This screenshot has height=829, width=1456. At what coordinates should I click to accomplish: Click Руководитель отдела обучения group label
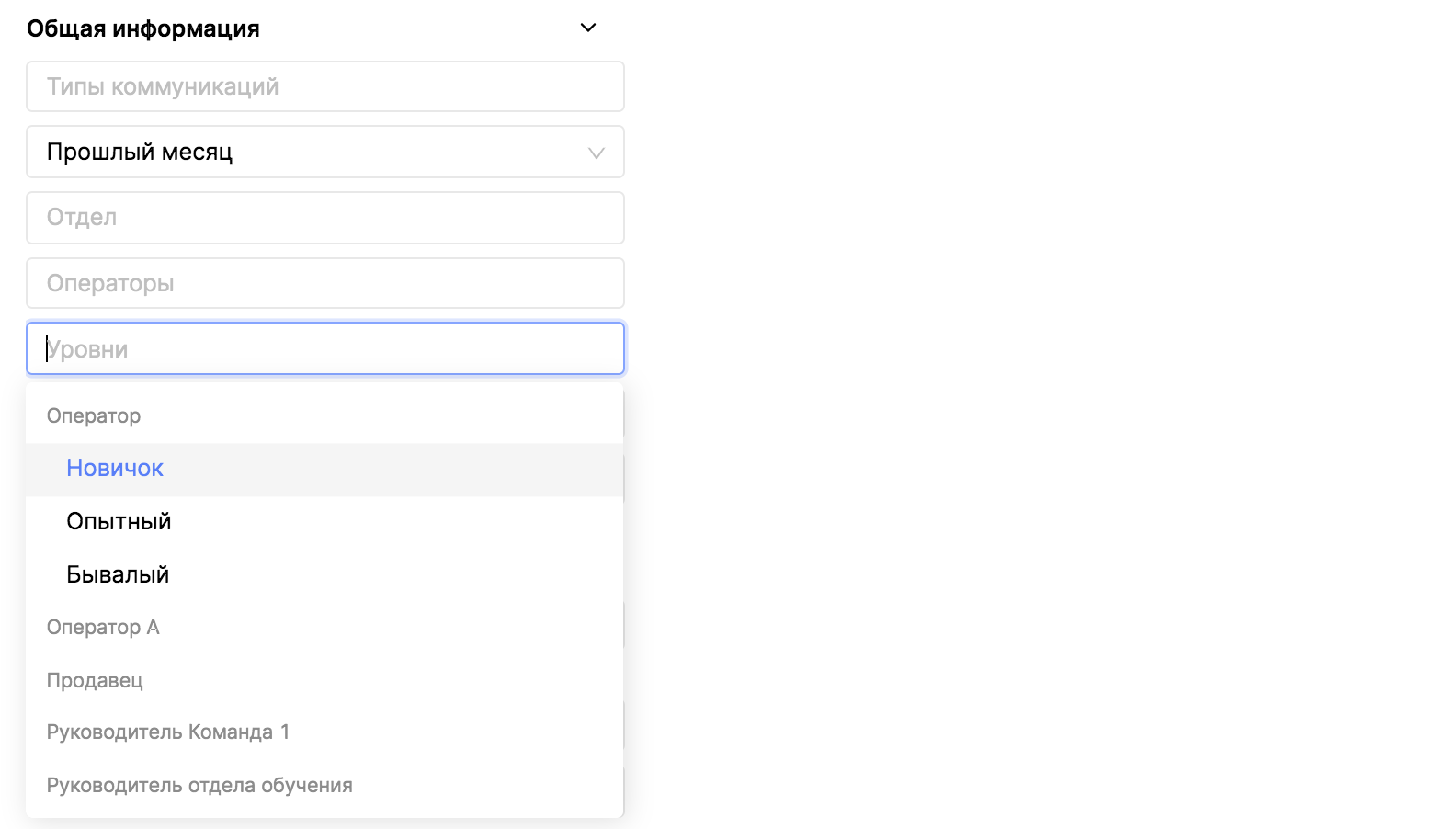coord(199,786)
